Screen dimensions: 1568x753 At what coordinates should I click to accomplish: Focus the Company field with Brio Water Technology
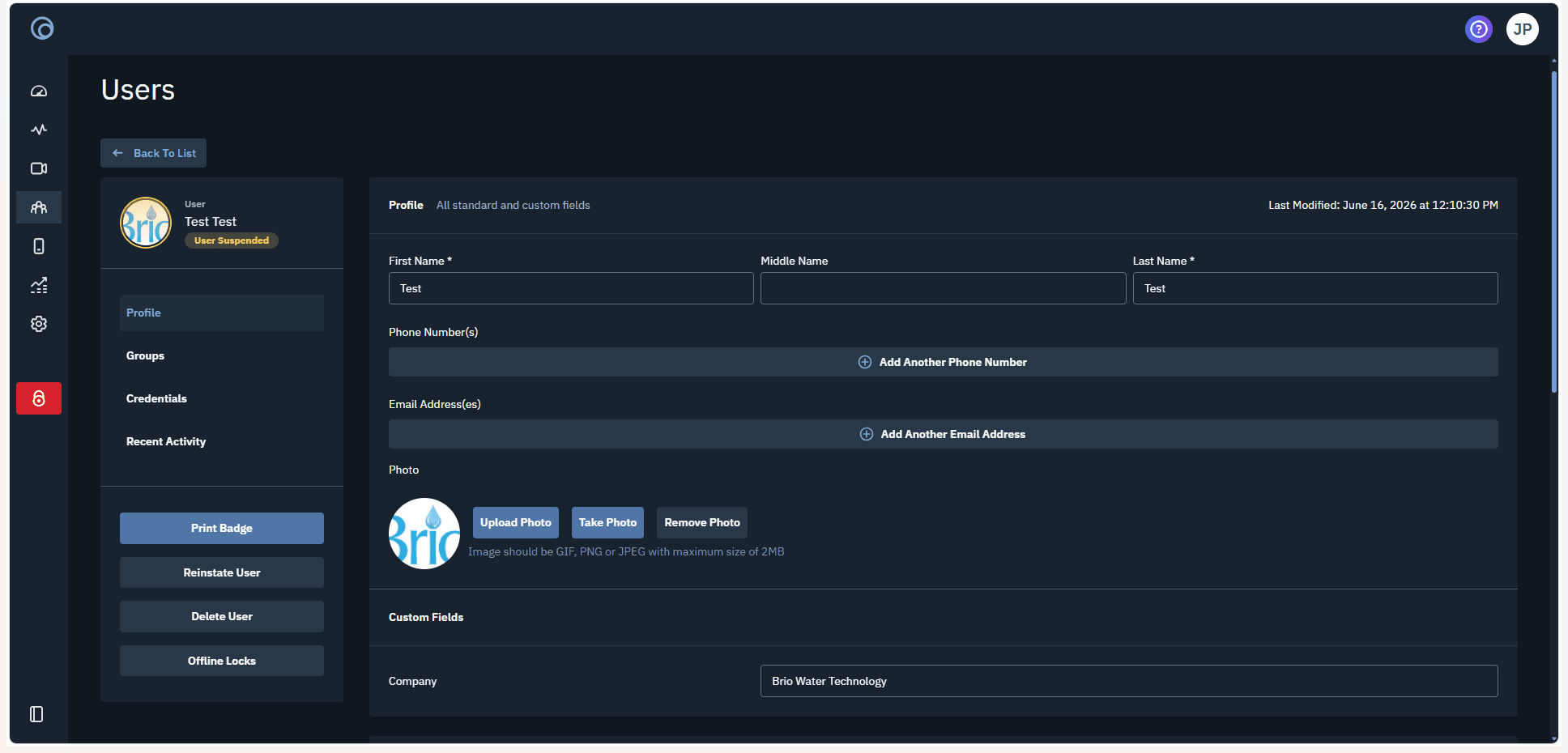pyautogui.click(x=1129, y=681)
